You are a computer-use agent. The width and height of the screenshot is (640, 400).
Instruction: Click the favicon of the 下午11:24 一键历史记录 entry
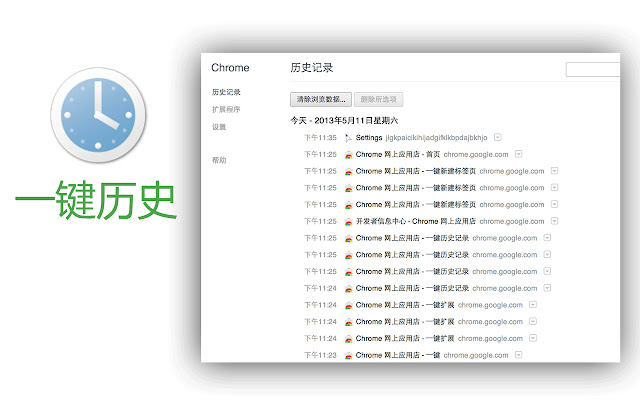point(348,289)
